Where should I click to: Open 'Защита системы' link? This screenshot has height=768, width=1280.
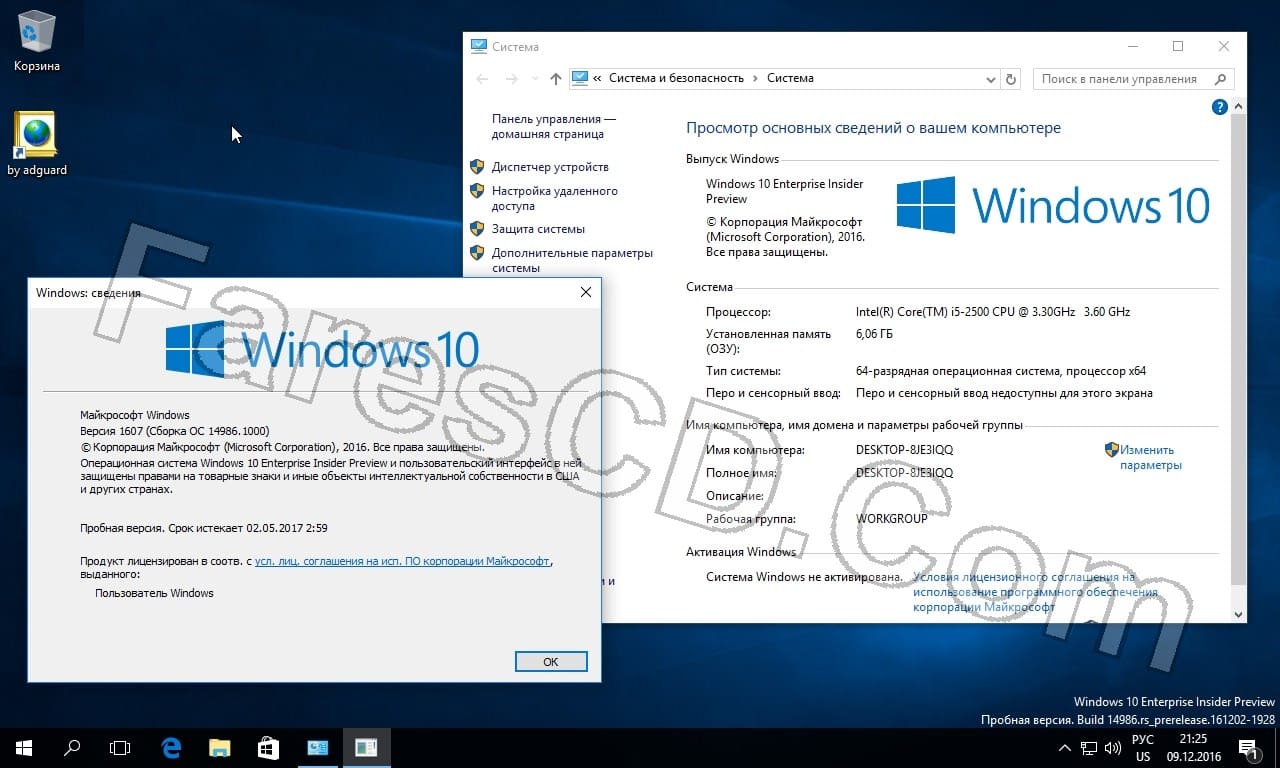coord(538,229)
